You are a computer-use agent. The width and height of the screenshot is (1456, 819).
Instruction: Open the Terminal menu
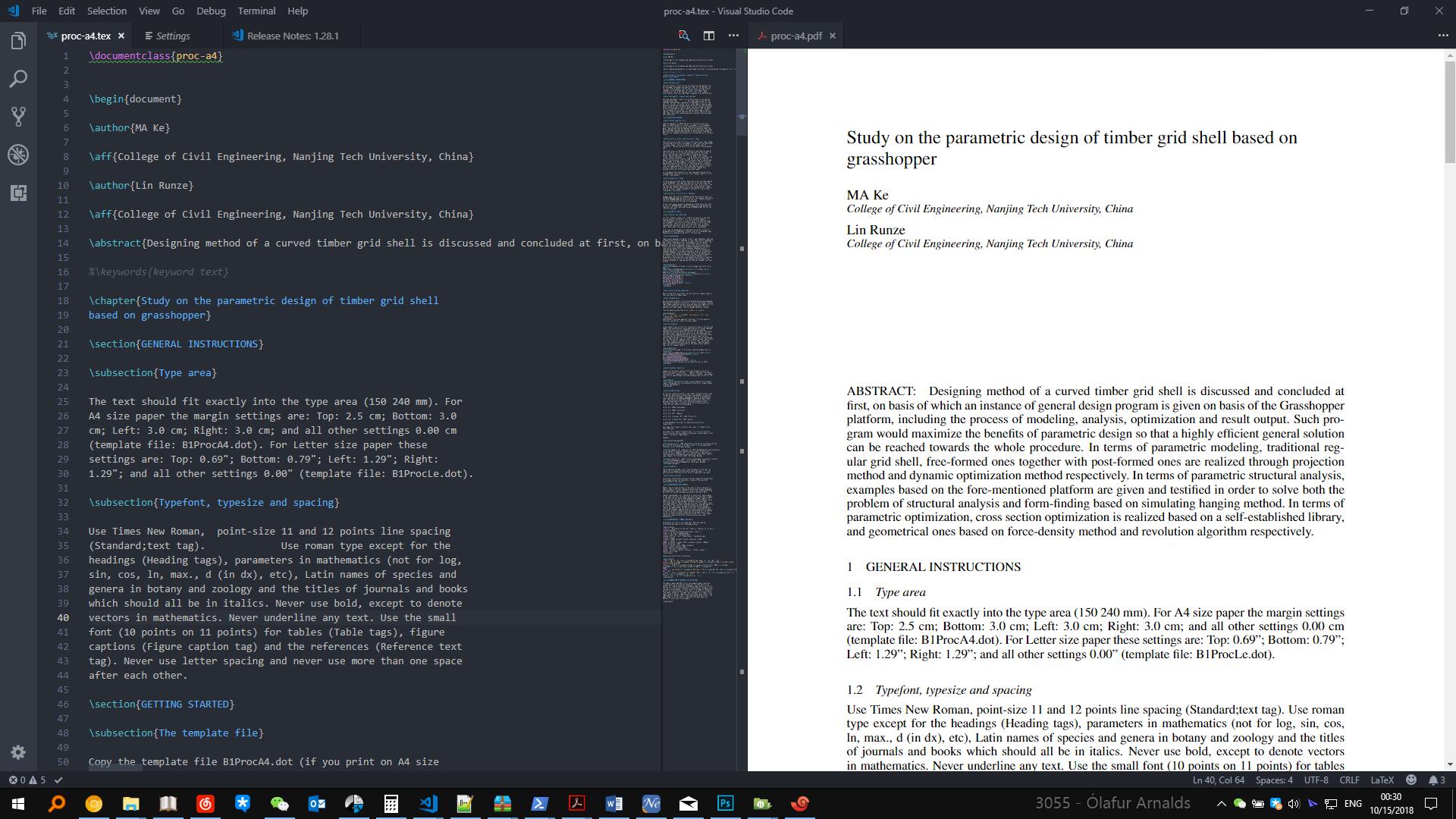(x=256, y=11)
